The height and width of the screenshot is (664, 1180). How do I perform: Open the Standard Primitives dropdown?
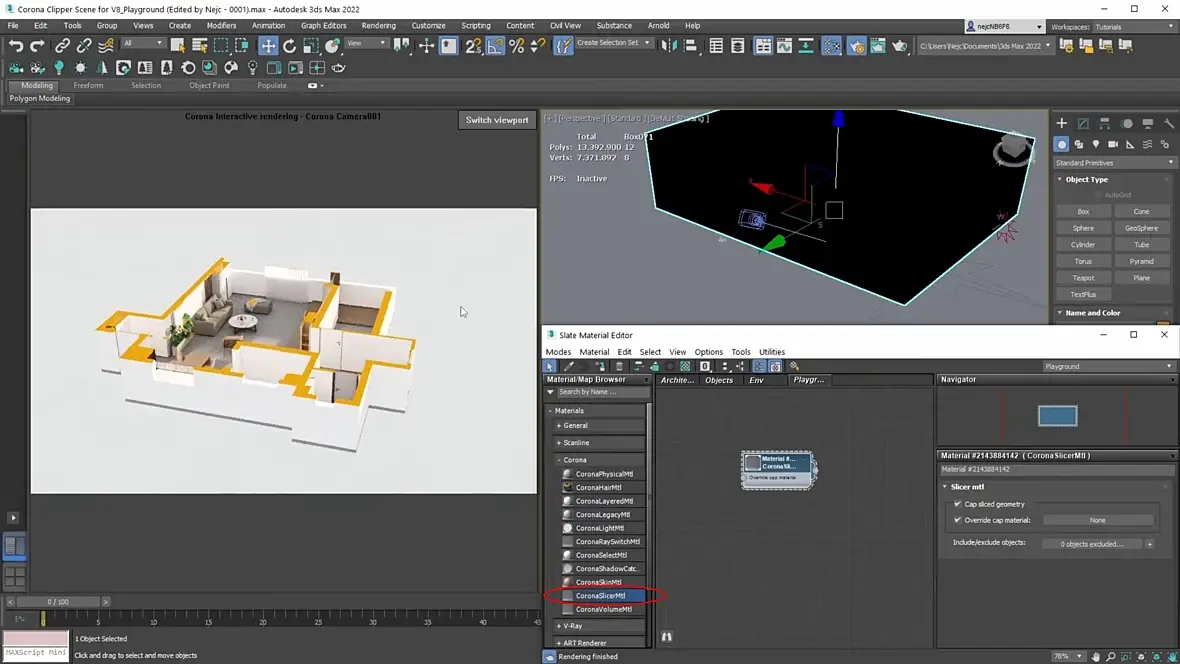tap(1114, 162)
